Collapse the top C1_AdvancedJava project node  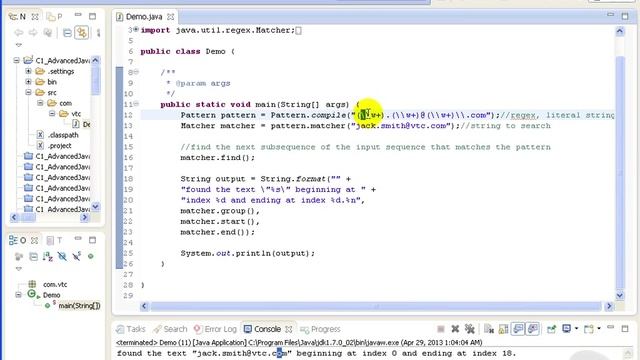[16, 60]
